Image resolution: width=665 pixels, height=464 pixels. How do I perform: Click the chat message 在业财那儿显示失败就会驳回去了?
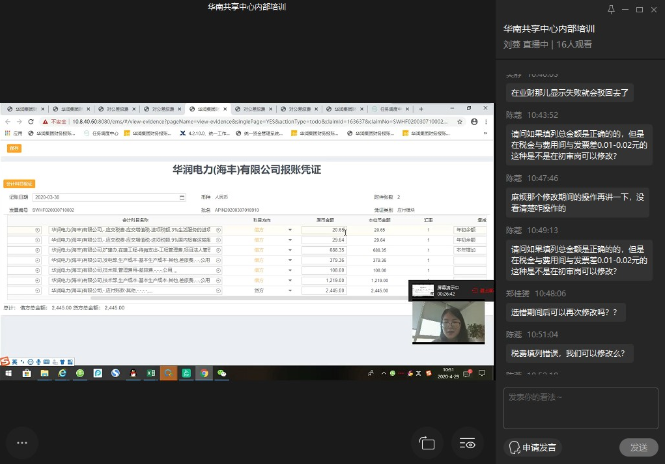tap(570, 93)
